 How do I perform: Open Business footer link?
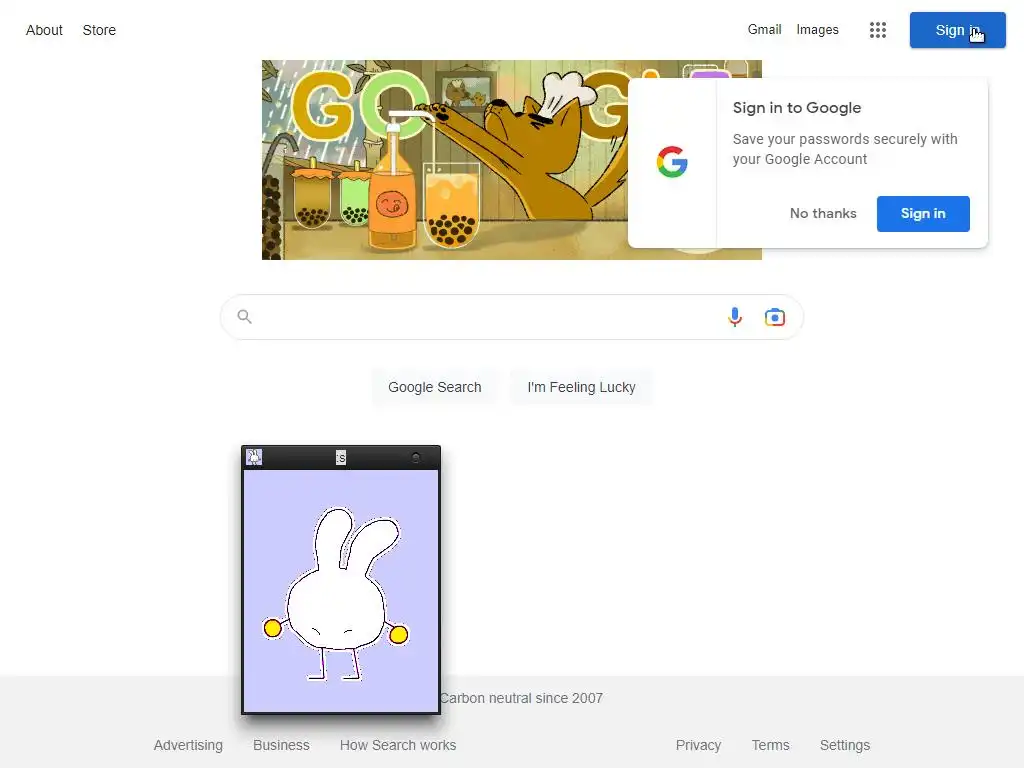point(281,745)
